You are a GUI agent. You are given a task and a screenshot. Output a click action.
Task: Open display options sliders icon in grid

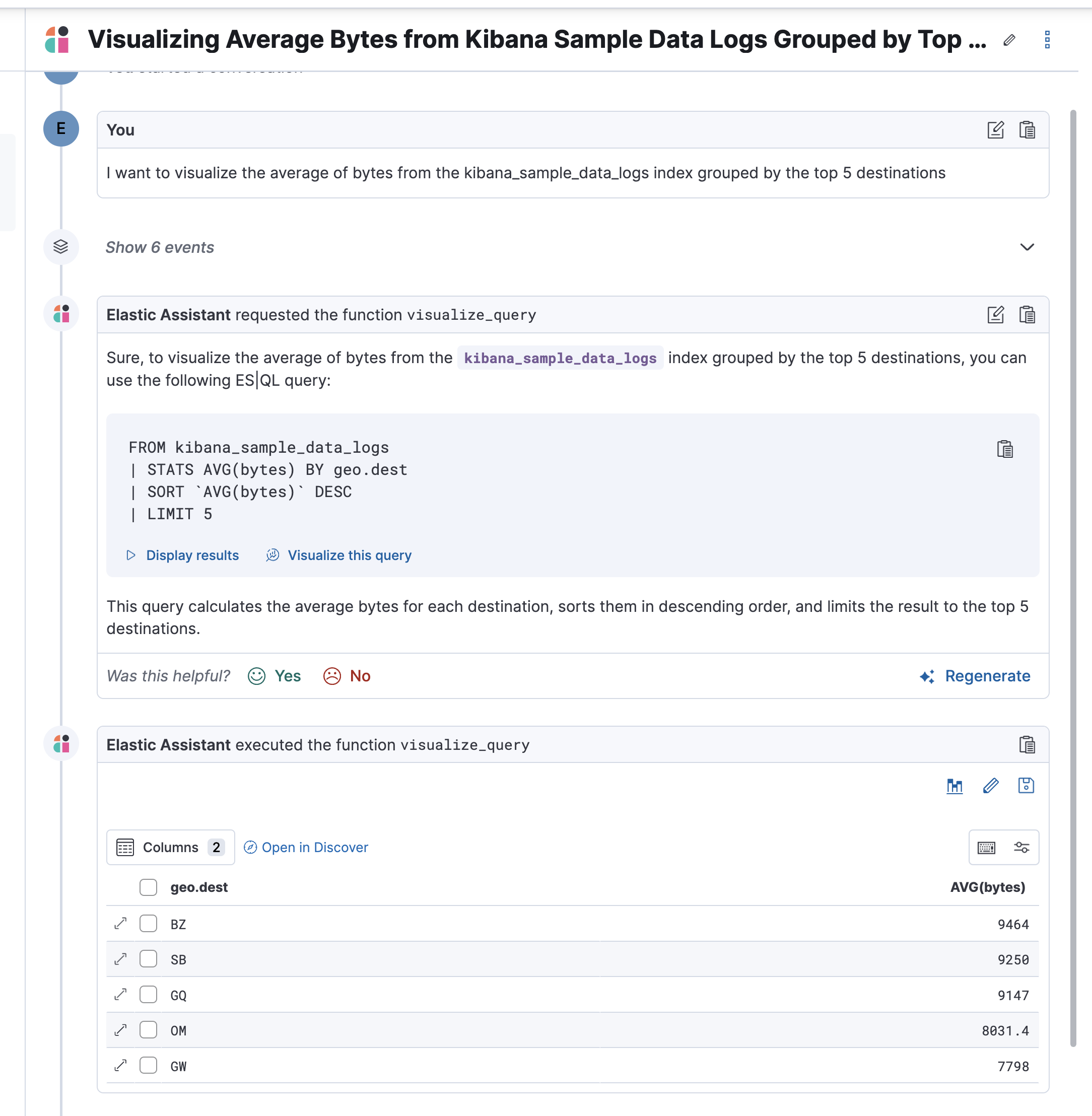[x=1021, y=847]
